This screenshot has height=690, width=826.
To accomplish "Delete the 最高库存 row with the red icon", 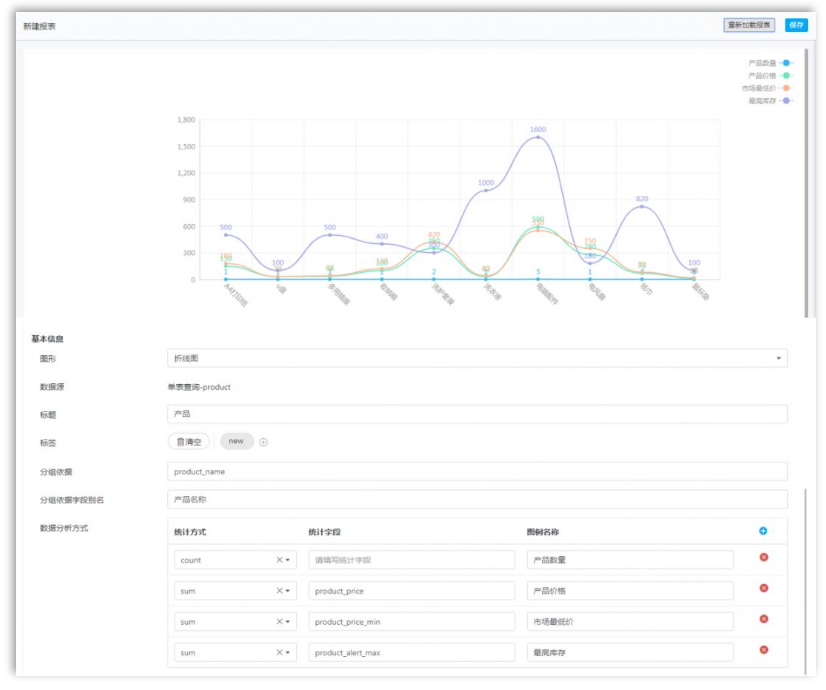I will point(763,649).
